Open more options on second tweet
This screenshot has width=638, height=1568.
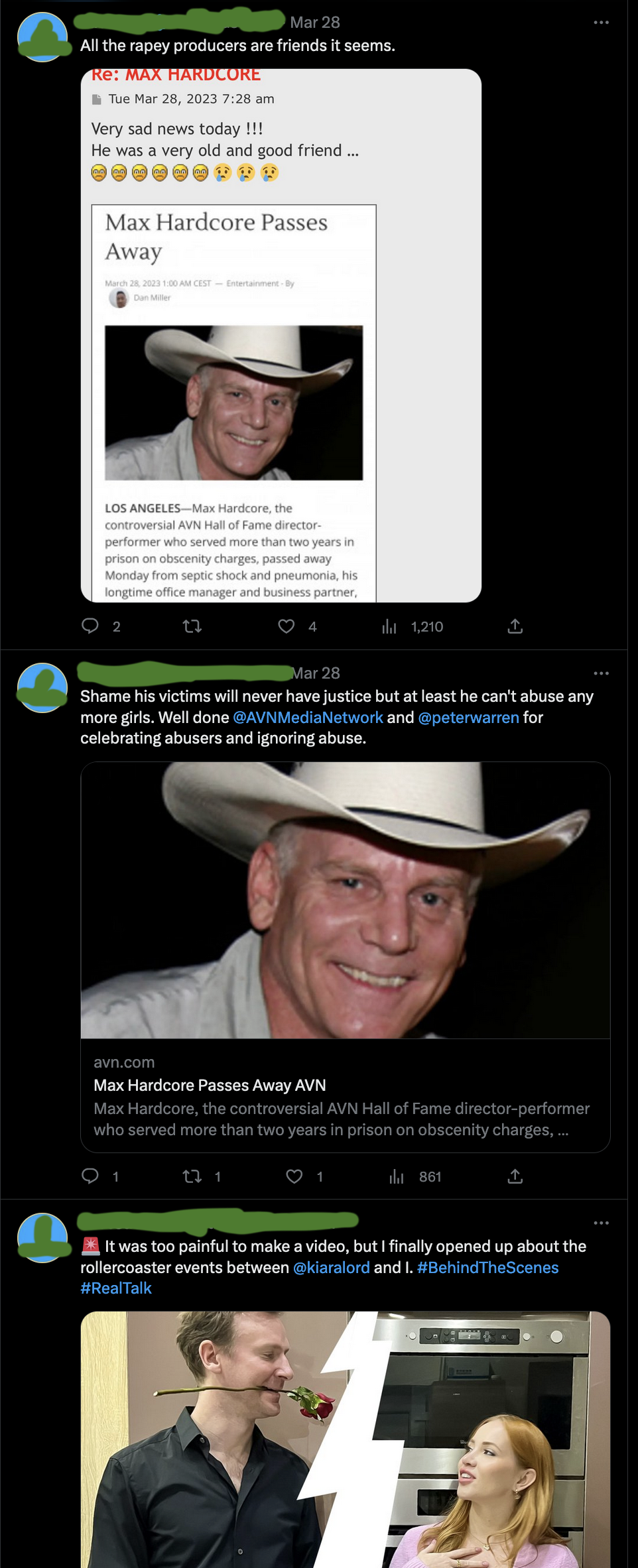pyautogui.click(x=601, y=673)
